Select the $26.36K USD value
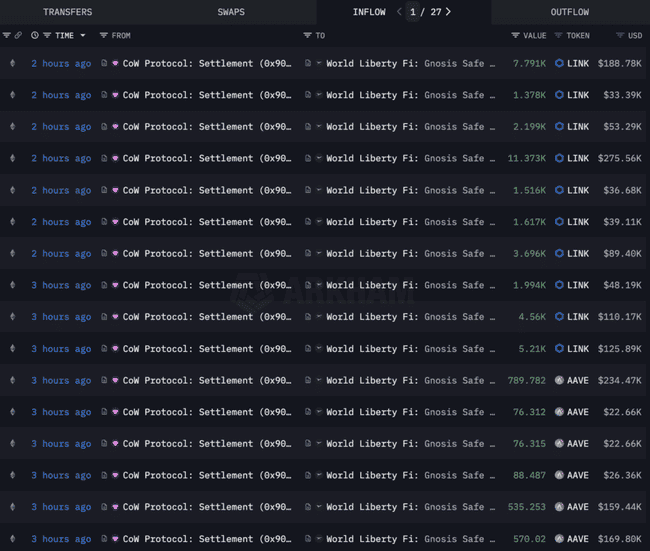The width and height of the screenshot is (650, 551). tap(622, 475)
